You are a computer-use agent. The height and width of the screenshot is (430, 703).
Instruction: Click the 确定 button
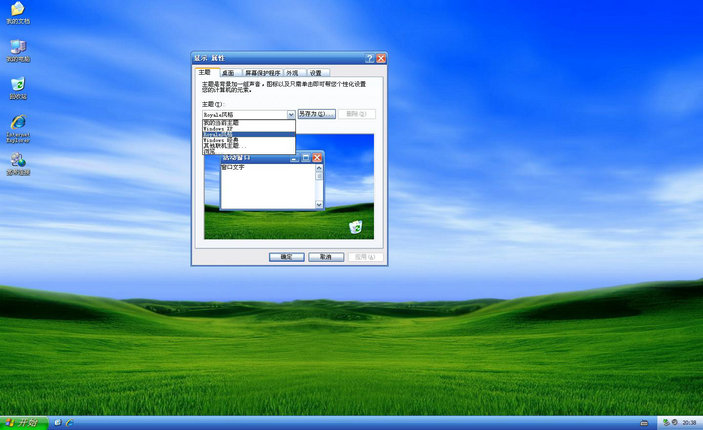pos(286,257)
